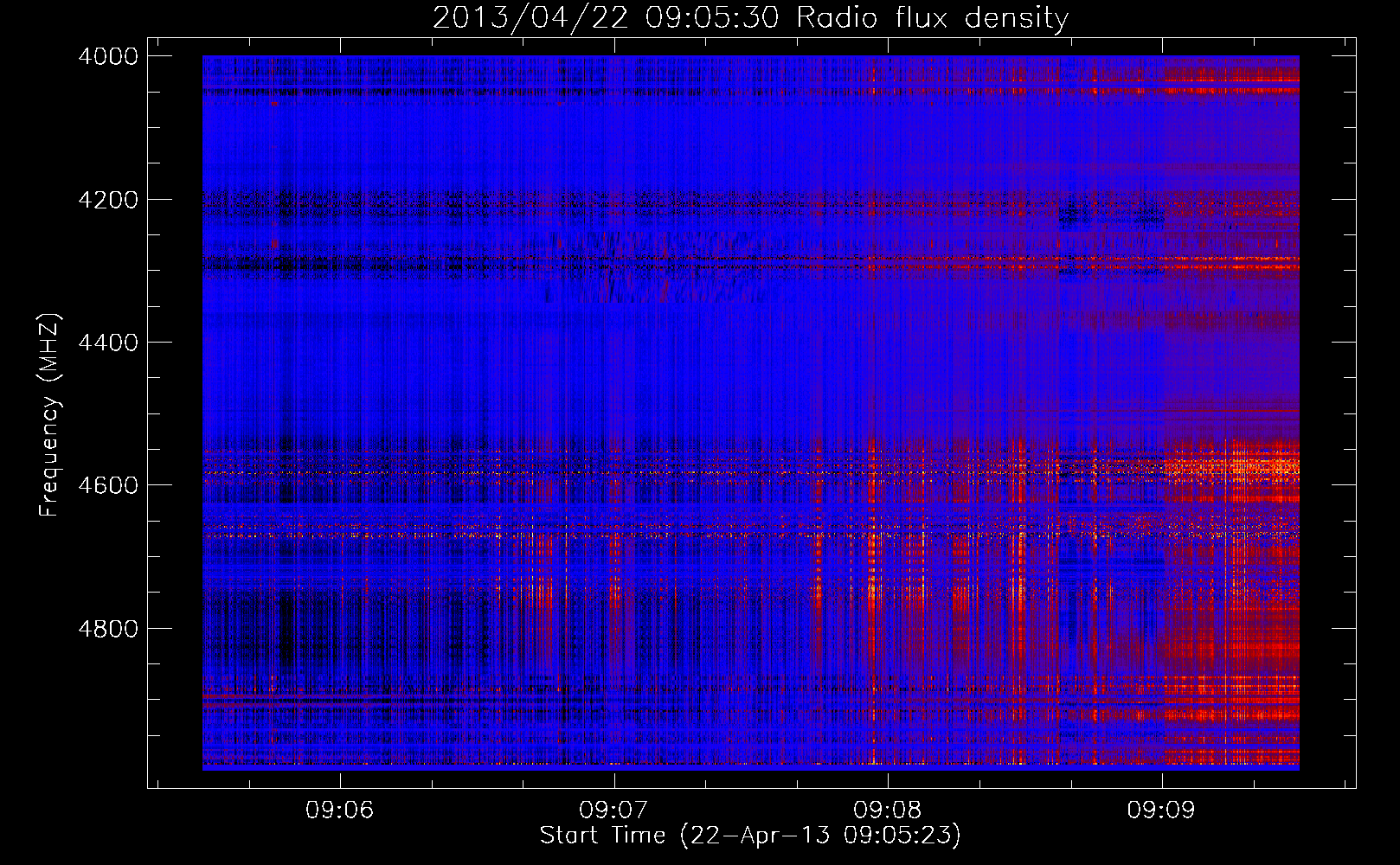Click the 4200 frequency tick label
The width and height of the screenshot is (1400, 865).
pyautogui.click(x=108, y=200)
